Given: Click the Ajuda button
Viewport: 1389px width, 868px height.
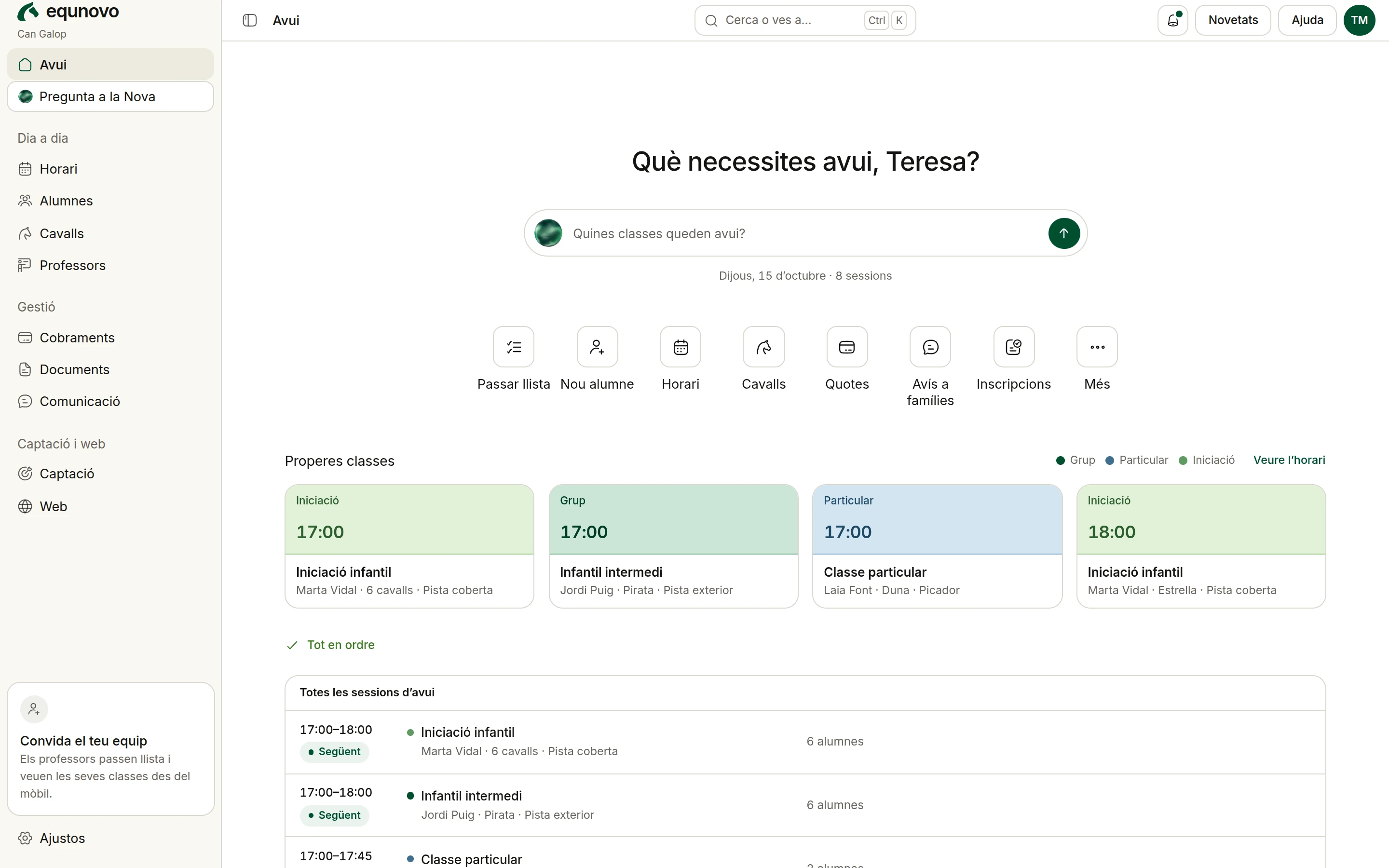Looking at the screenshot, I should [x=1307, y=20].
